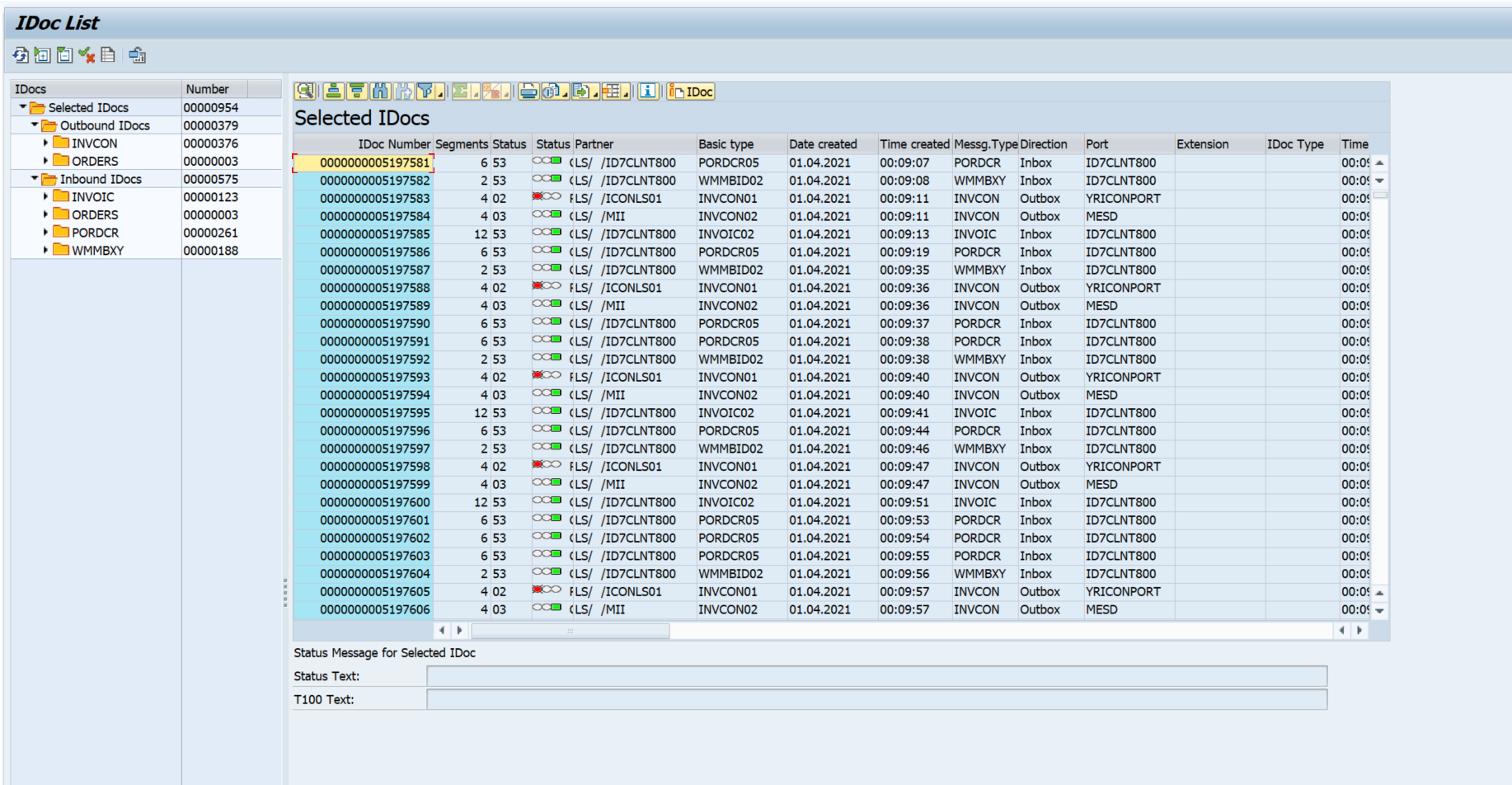This screenshot has height=785, width=1512.
Task: Sort the list in descending order
Action: tap(356, 92)
